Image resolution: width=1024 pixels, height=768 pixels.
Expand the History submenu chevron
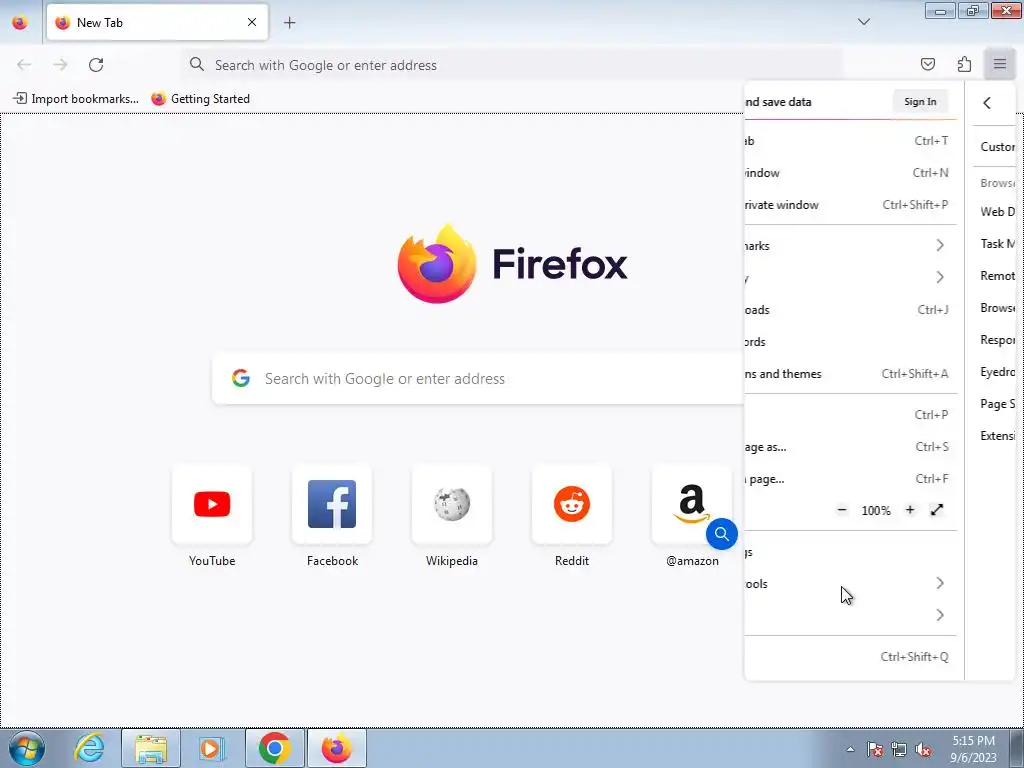tap(940, 278)
